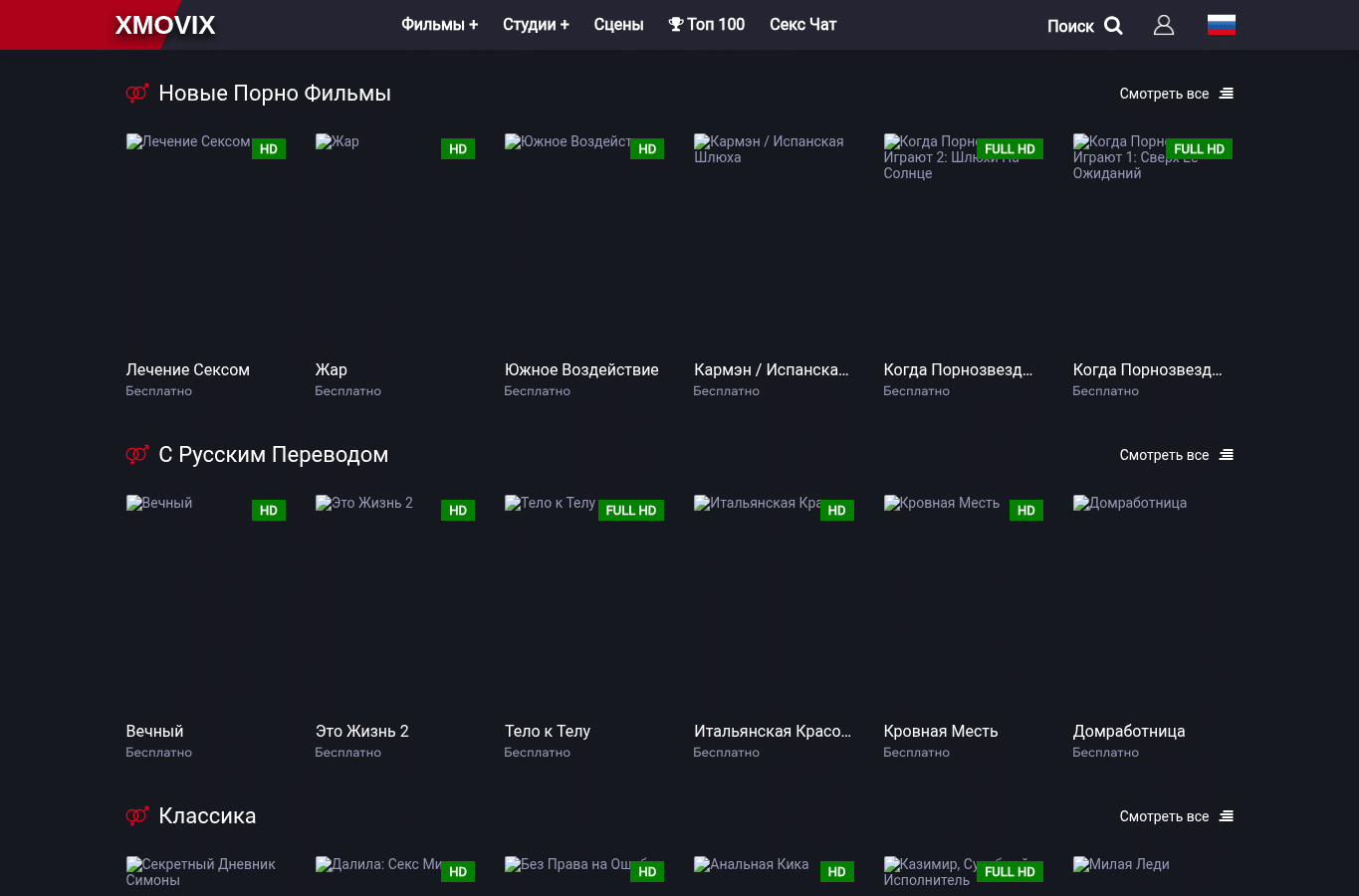Click gender icon beside С Русским Переводом
Image resolution: width=1359 pixels, height=896 pixels.
[x=137, y=454]
